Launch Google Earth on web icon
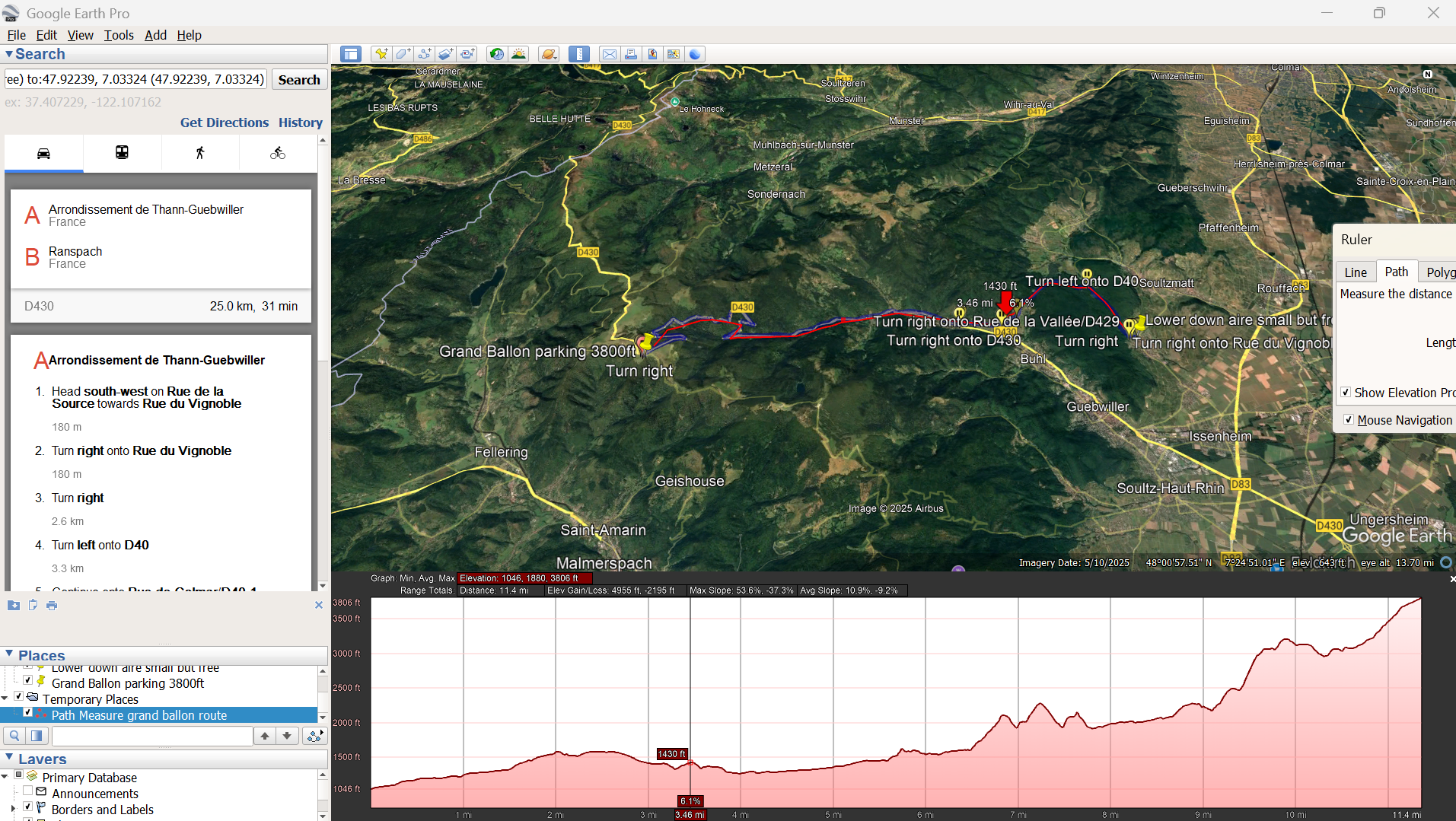 [695, 54]
